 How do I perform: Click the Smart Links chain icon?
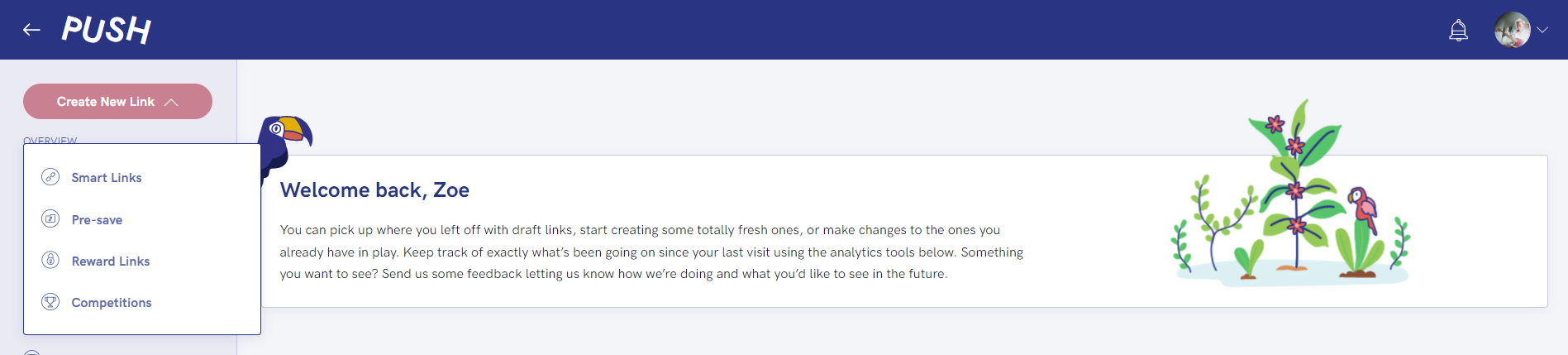tap(50, 177)
